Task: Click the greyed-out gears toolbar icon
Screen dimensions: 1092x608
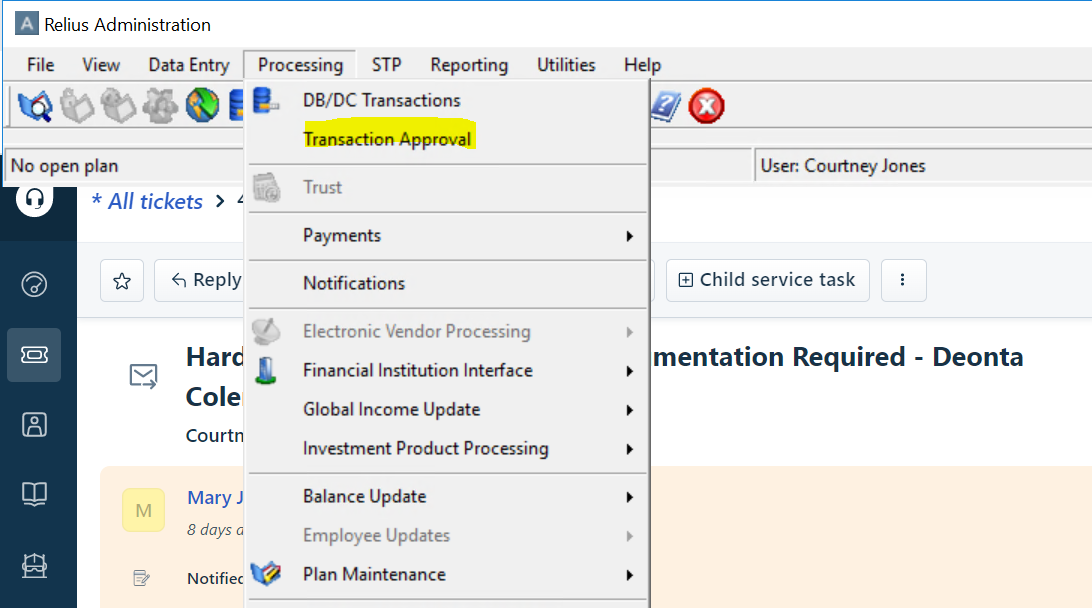Action: [160, 106]
